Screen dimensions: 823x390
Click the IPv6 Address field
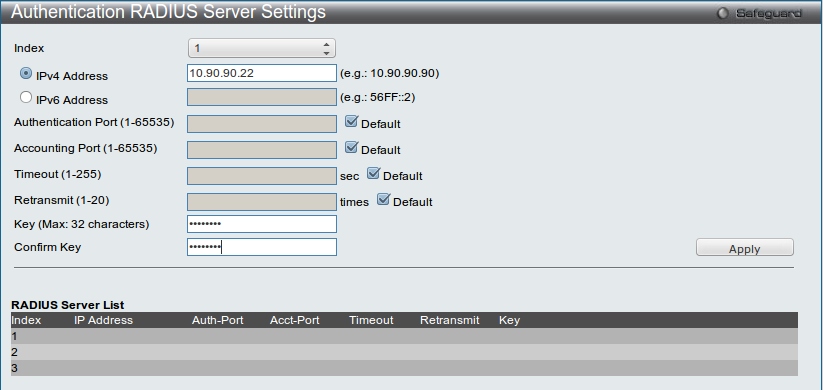tap(262, 97)
